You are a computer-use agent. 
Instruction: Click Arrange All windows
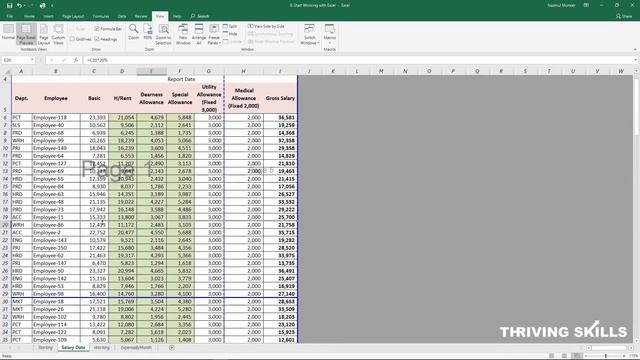[199, 34]
